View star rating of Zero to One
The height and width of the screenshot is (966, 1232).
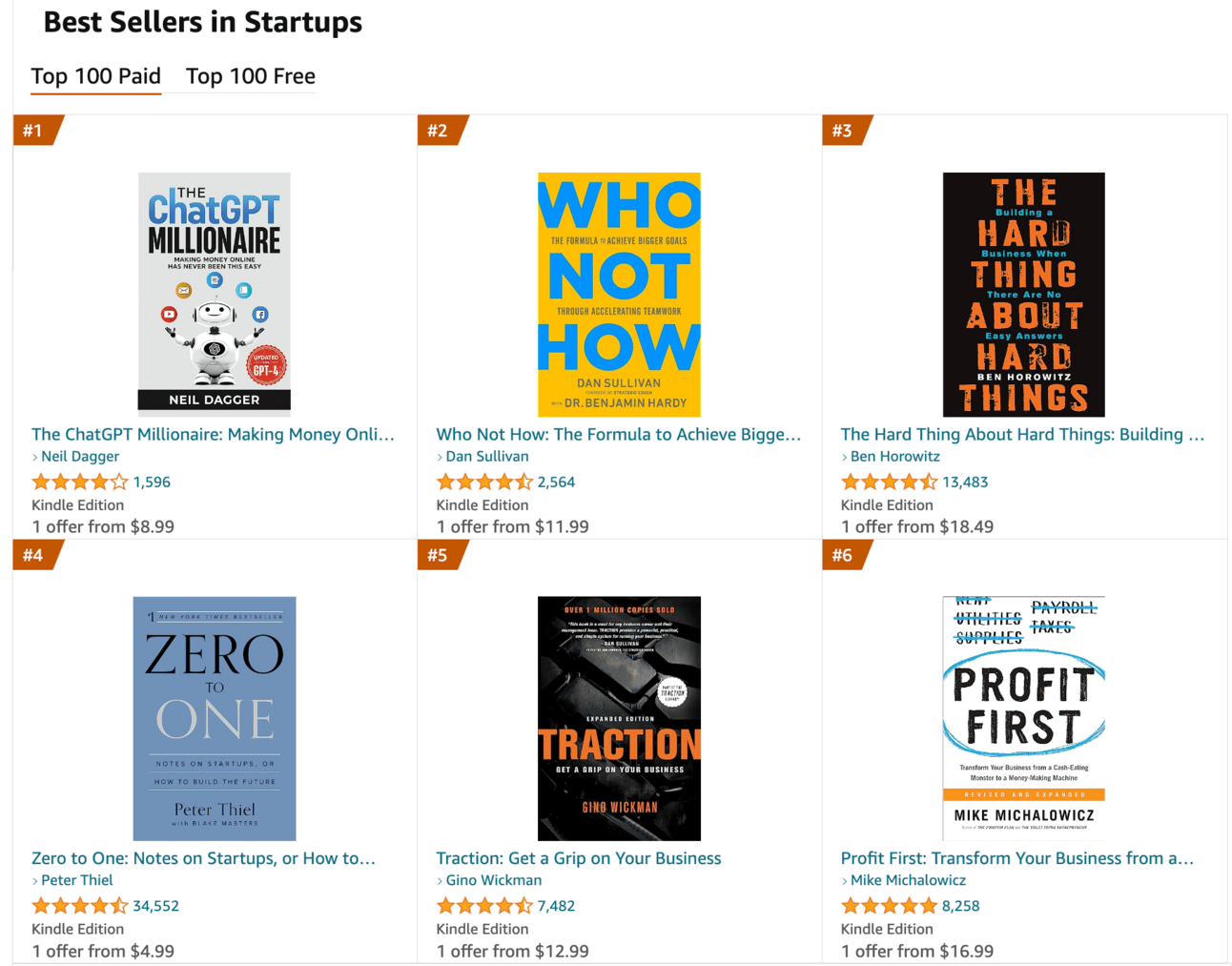(x=80, y=906)
